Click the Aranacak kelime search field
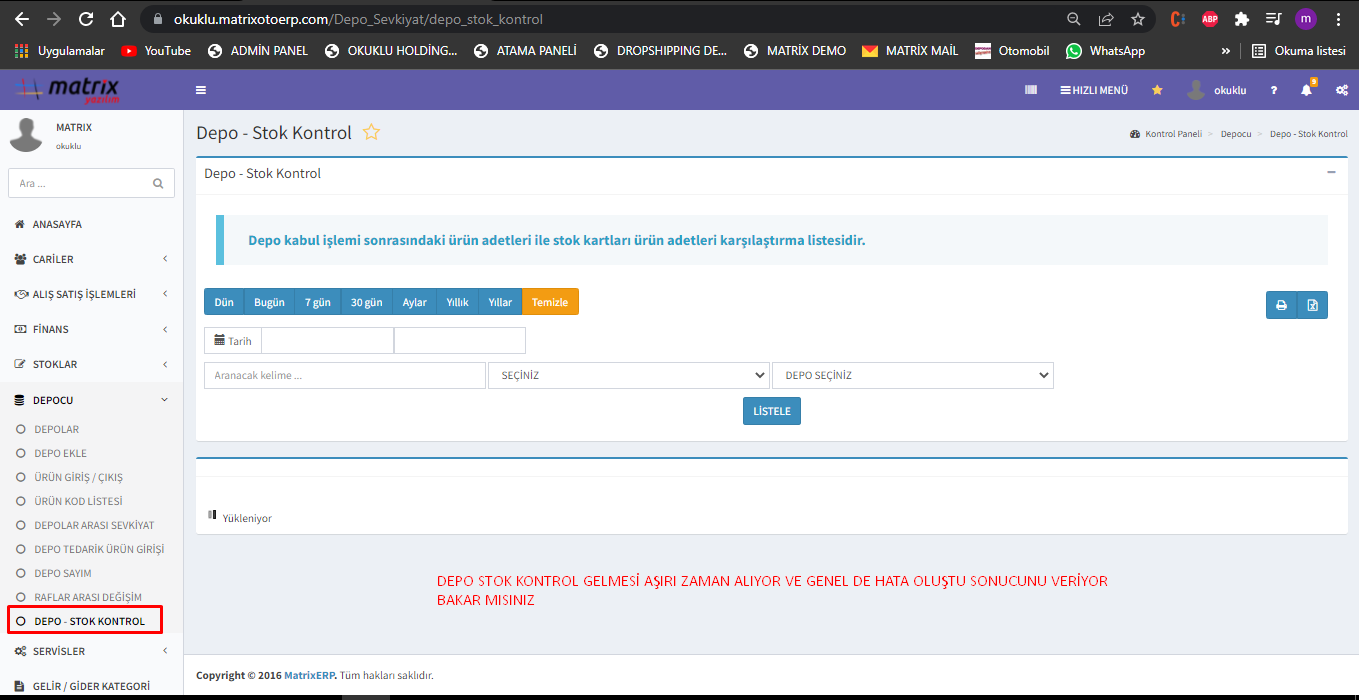1359x700 pixels. coord(344,375)
